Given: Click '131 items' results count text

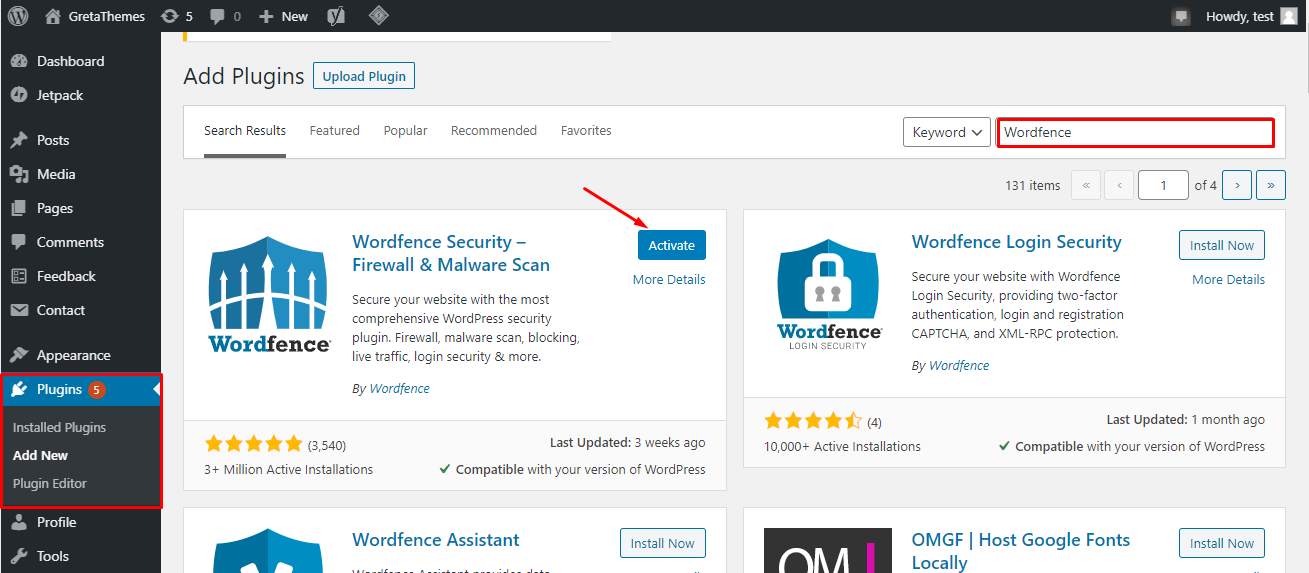Looking at the screenshot, I should [1032, 185].
